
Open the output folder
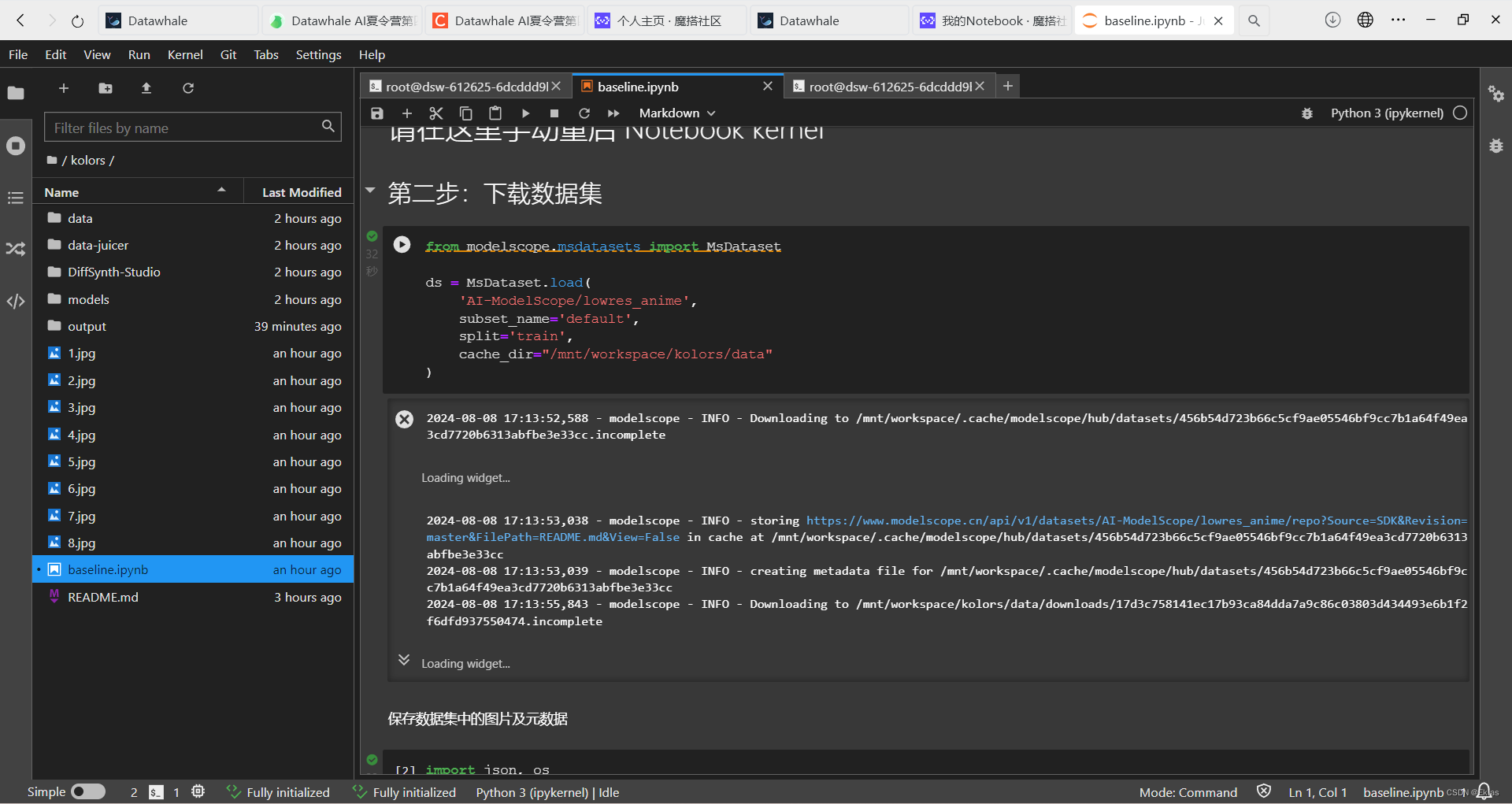point(193,326)
